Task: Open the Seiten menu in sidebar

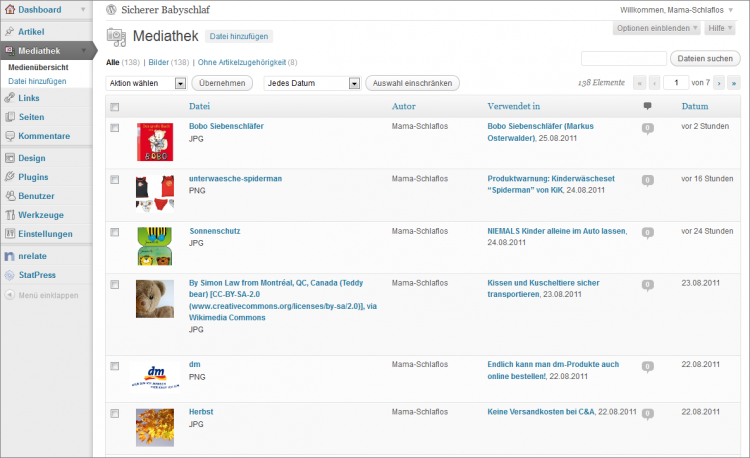Action: coord(31,116)
